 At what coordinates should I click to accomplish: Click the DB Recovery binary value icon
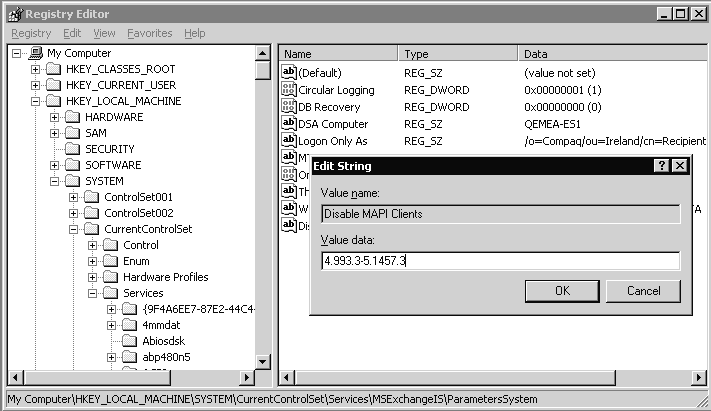(289, 107)
